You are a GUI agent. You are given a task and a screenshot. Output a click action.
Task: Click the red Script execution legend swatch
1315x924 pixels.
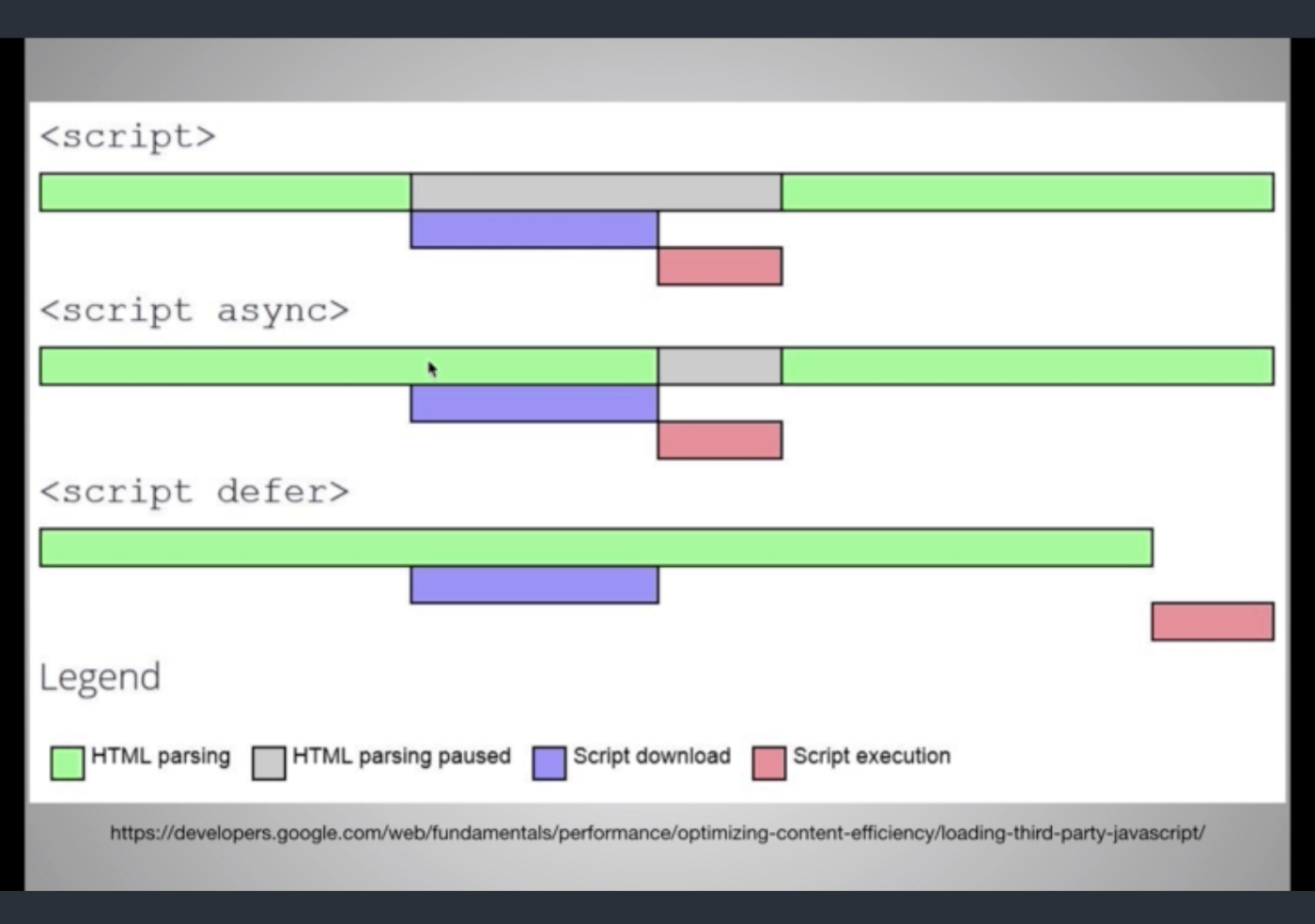(x=768, y=762)
